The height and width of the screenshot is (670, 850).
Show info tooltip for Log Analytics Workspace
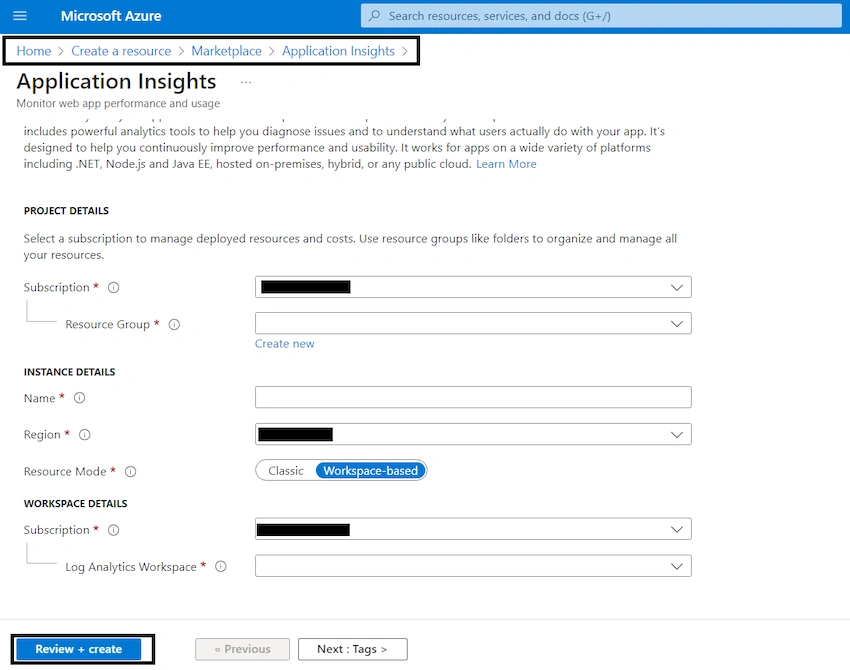tap(221, 566)
